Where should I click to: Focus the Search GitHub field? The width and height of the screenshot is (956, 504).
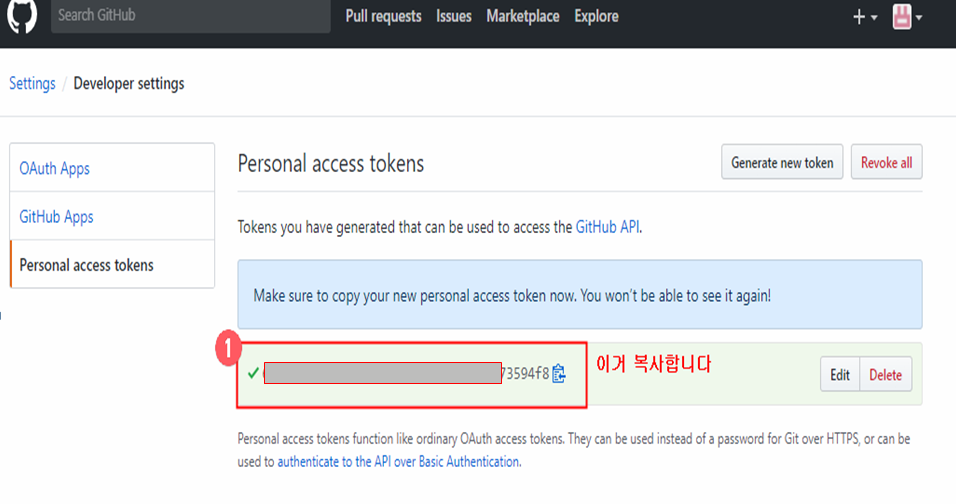(x=191, y=15)
